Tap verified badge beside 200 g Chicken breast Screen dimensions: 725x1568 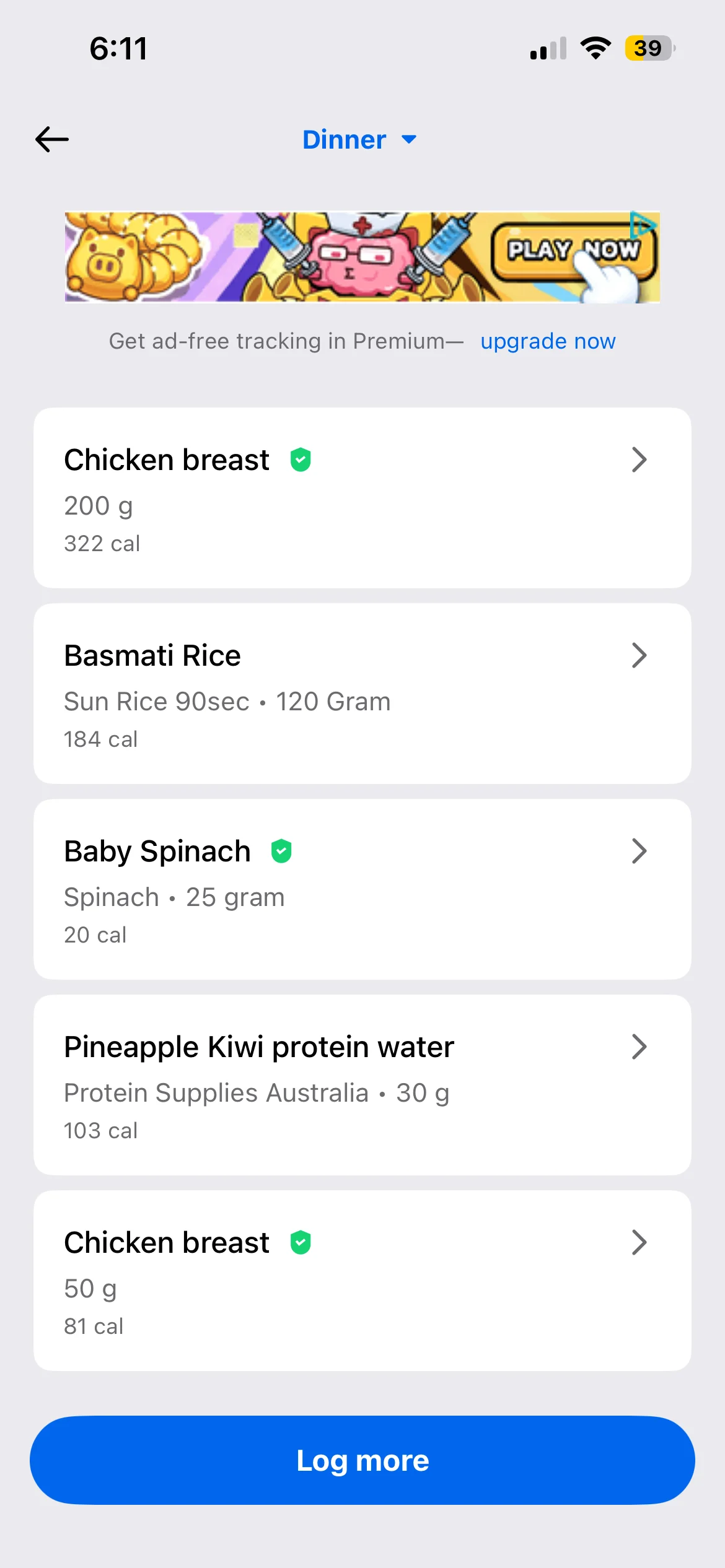click(301, 460)
